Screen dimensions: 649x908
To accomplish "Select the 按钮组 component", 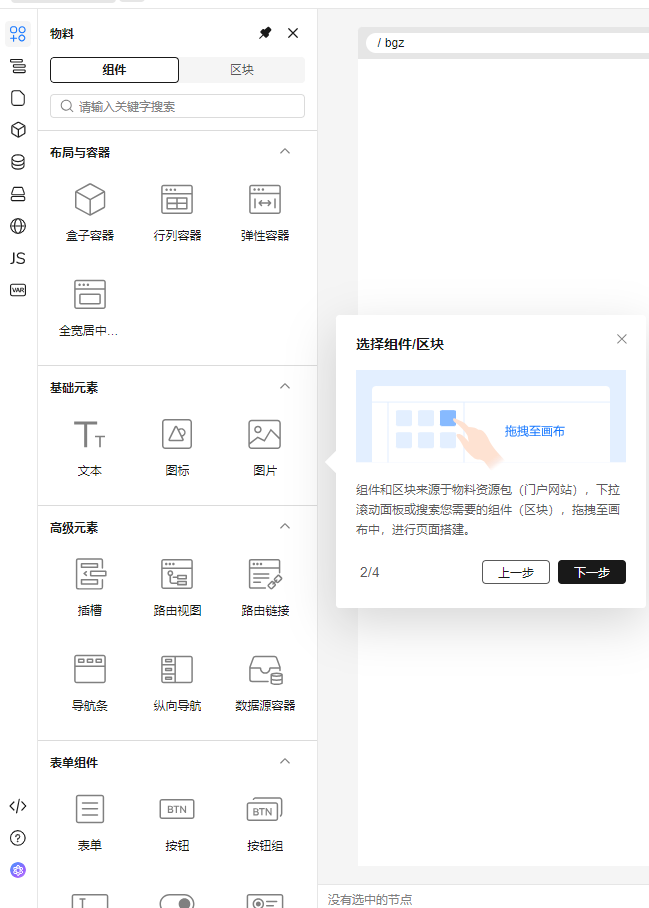I will (265, 822).
